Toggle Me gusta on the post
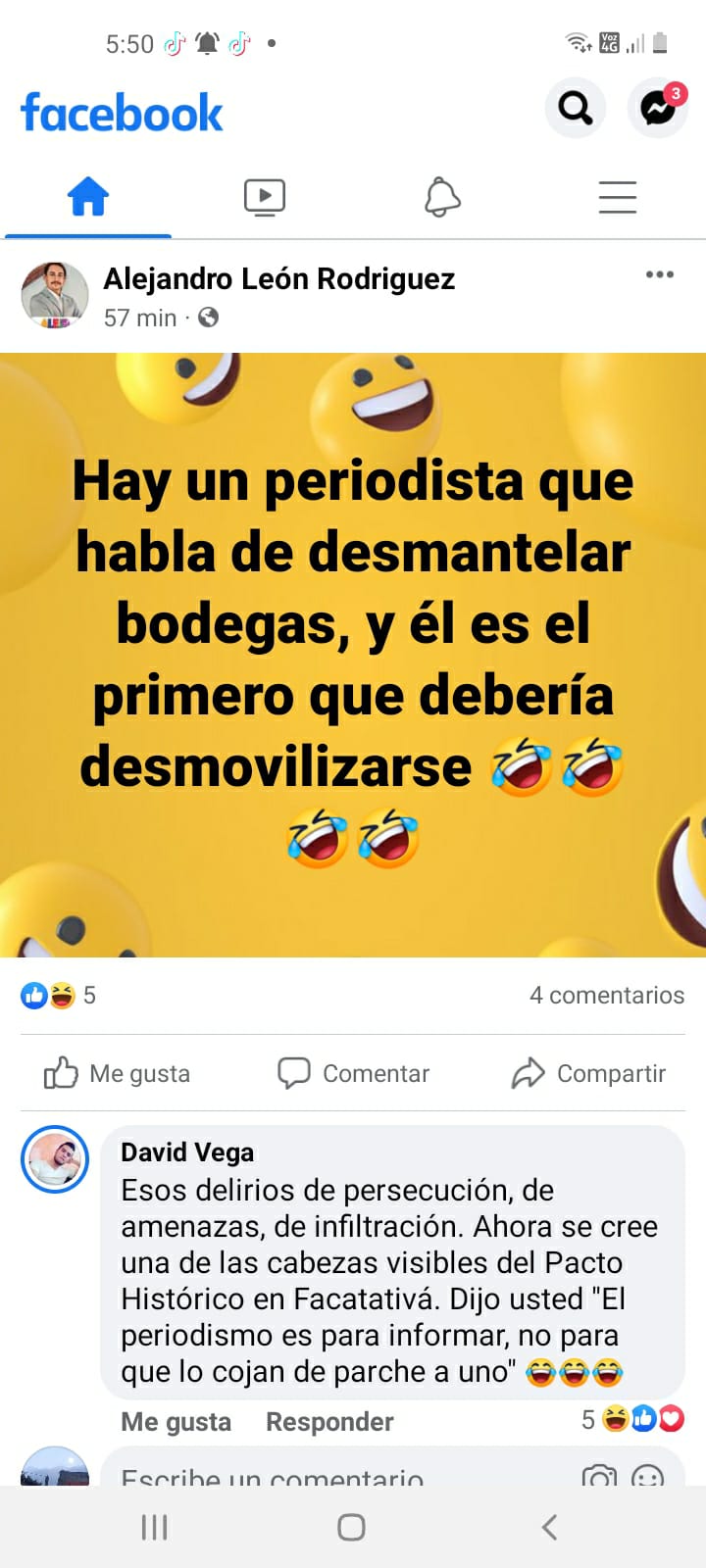Image resolution: width=706 pixels, height=1568 pixels. click(x=117, y=1073)
